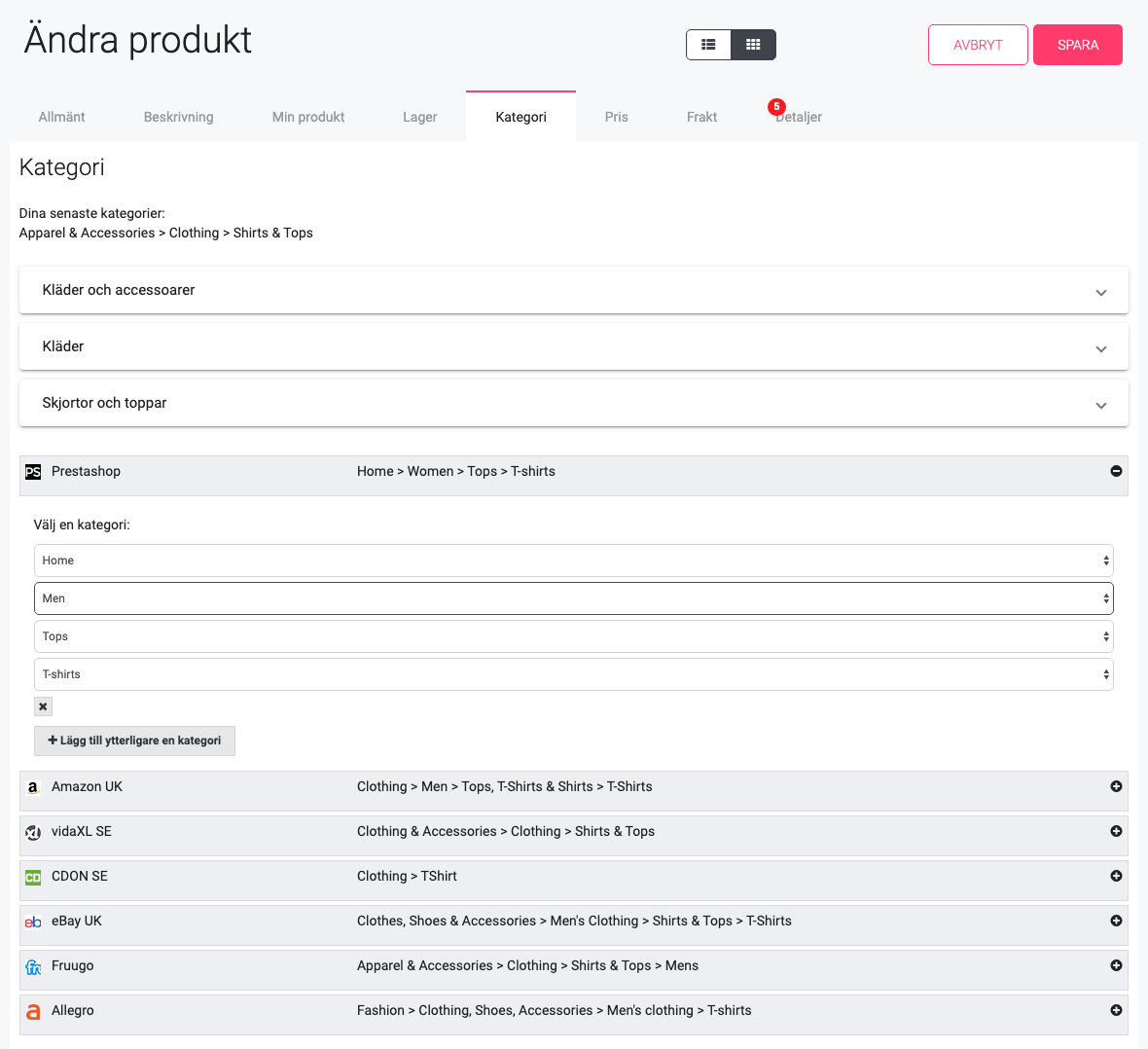Open the Allmänt tab
Image resolution: width=1148 pixels, height=1049 pixels.
(61, 117)
